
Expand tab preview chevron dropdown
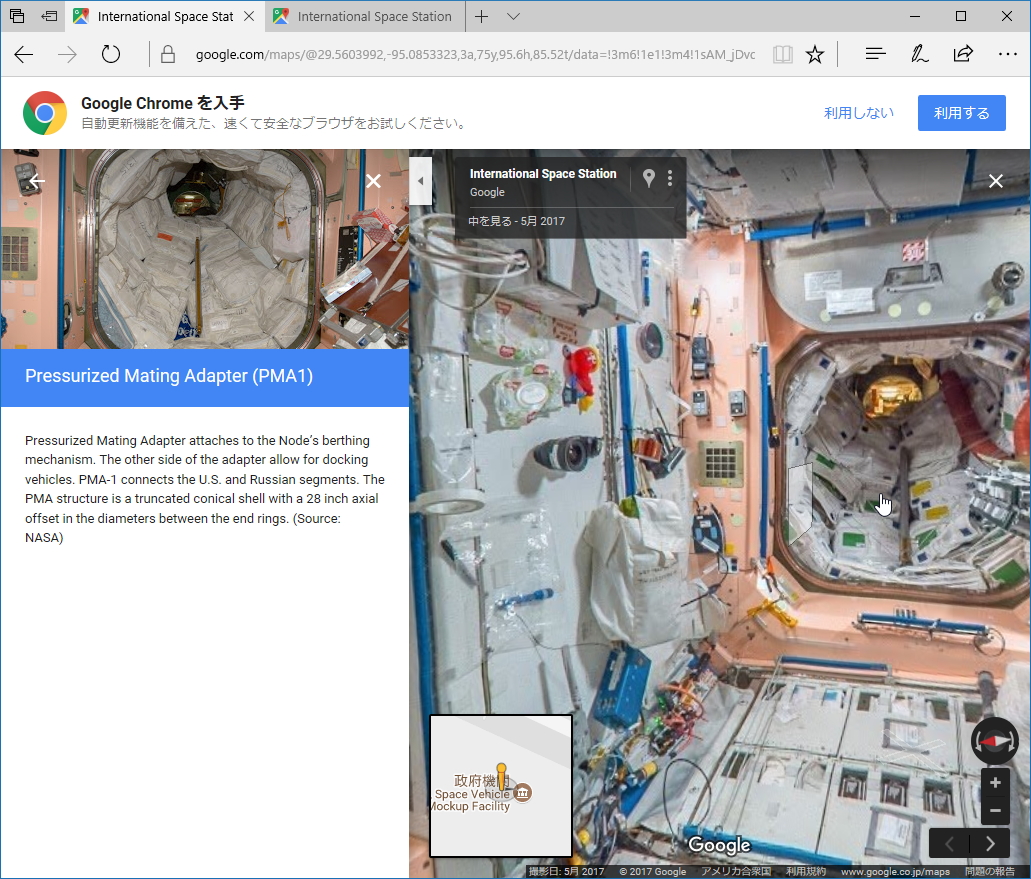(x=514, y=16)
